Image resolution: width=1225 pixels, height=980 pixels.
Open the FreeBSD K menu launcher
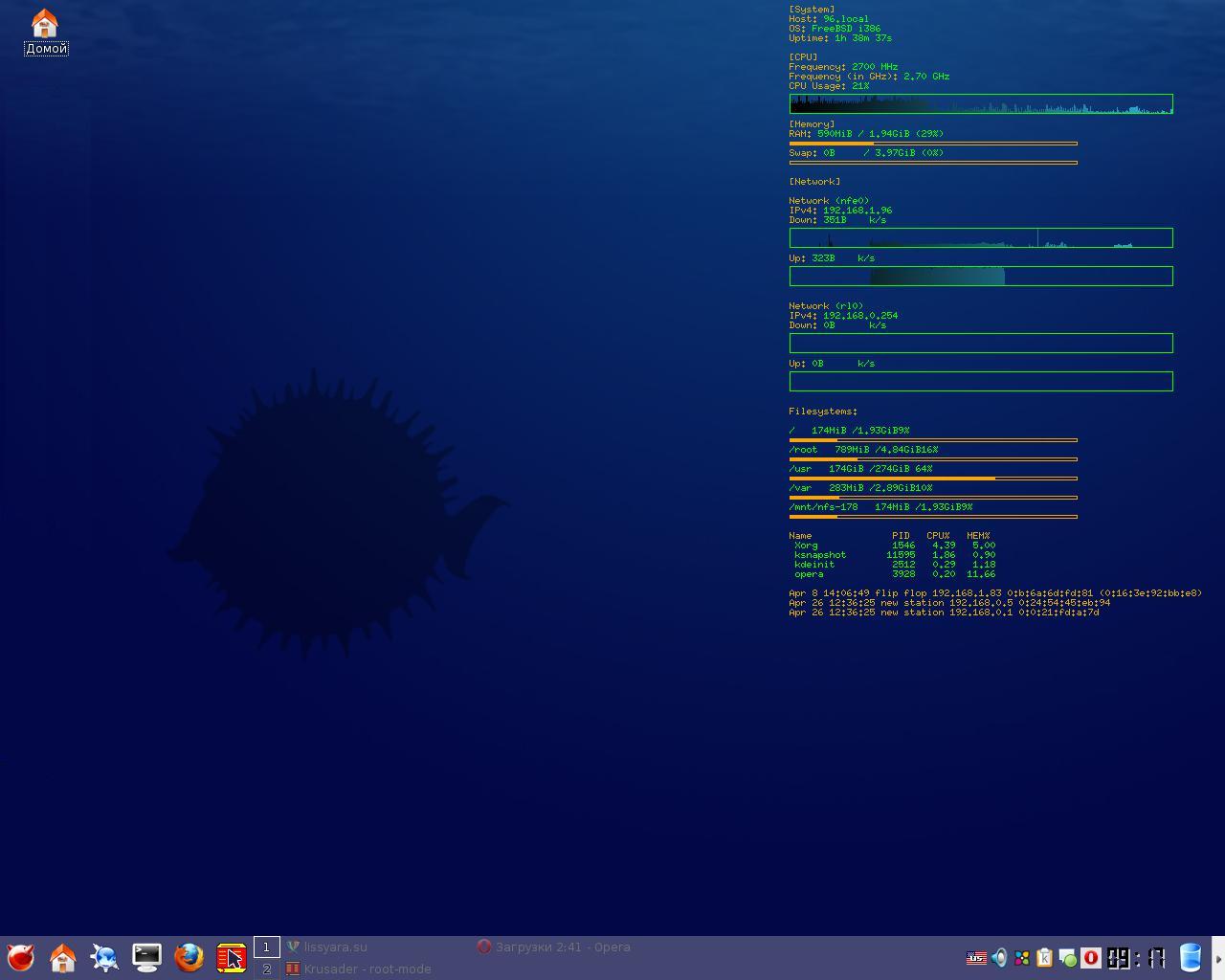click(x=20, y=957)
